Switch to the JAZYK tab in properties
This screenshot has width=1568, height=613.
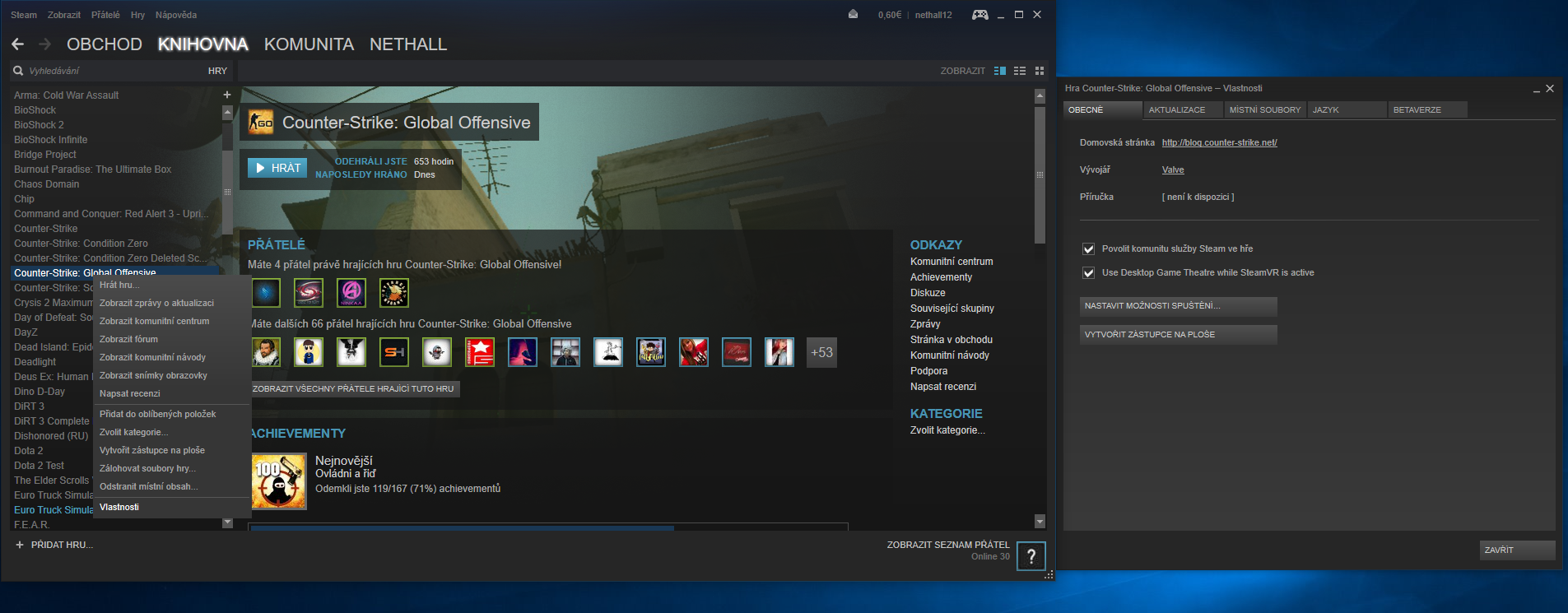[x=1347, y=109]
